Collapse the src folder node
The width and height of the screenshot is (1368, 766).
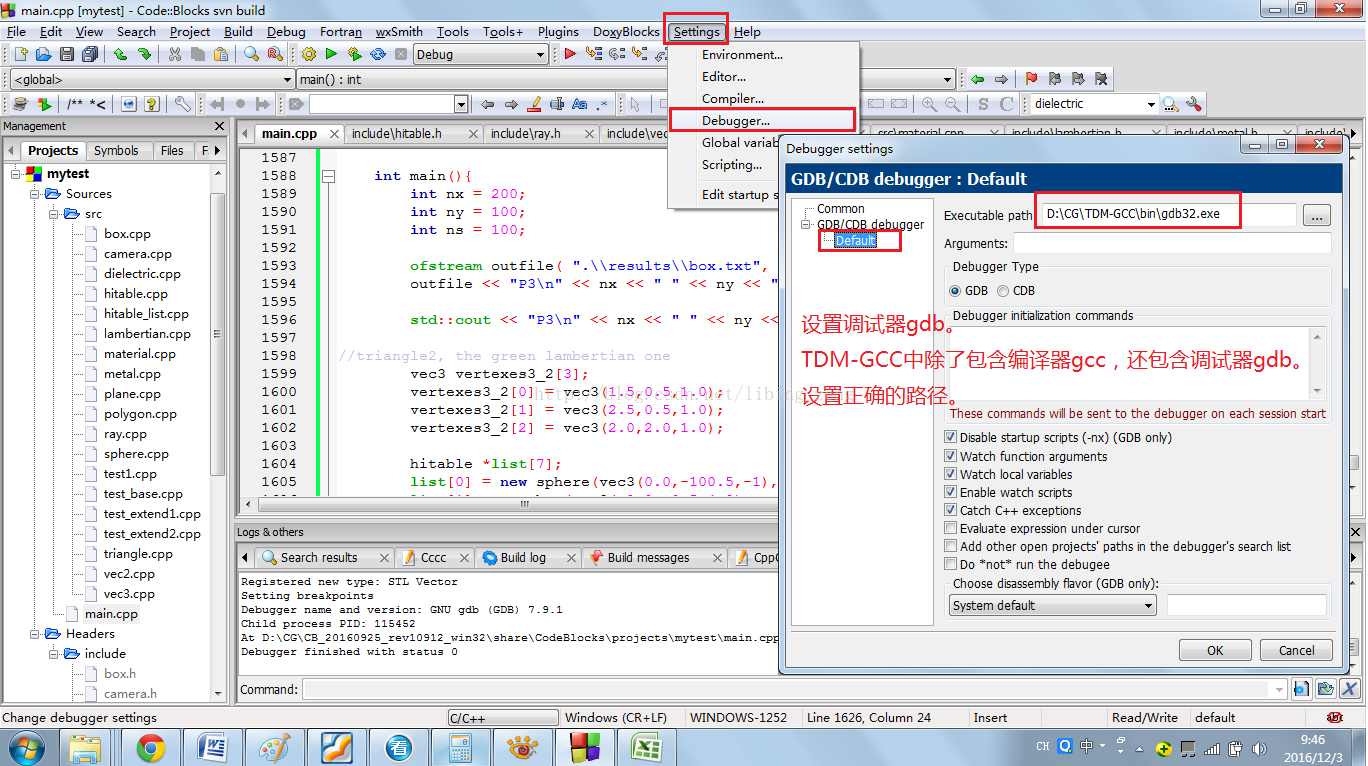[53, 214]
